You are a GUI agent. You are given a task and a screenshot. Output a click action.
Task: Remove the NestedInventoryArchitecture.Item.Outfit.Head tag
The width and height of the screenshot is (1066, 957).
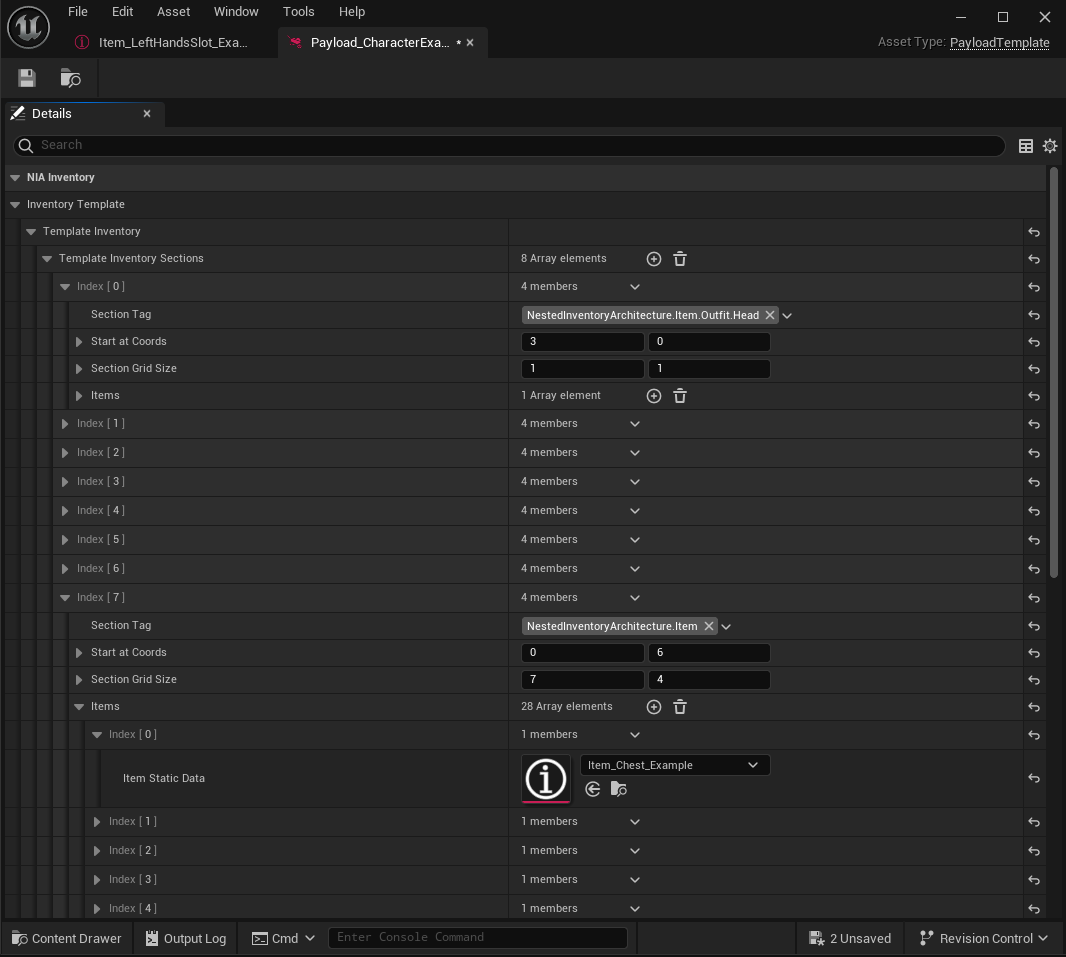pyautogui.click(x=770, y=315)
